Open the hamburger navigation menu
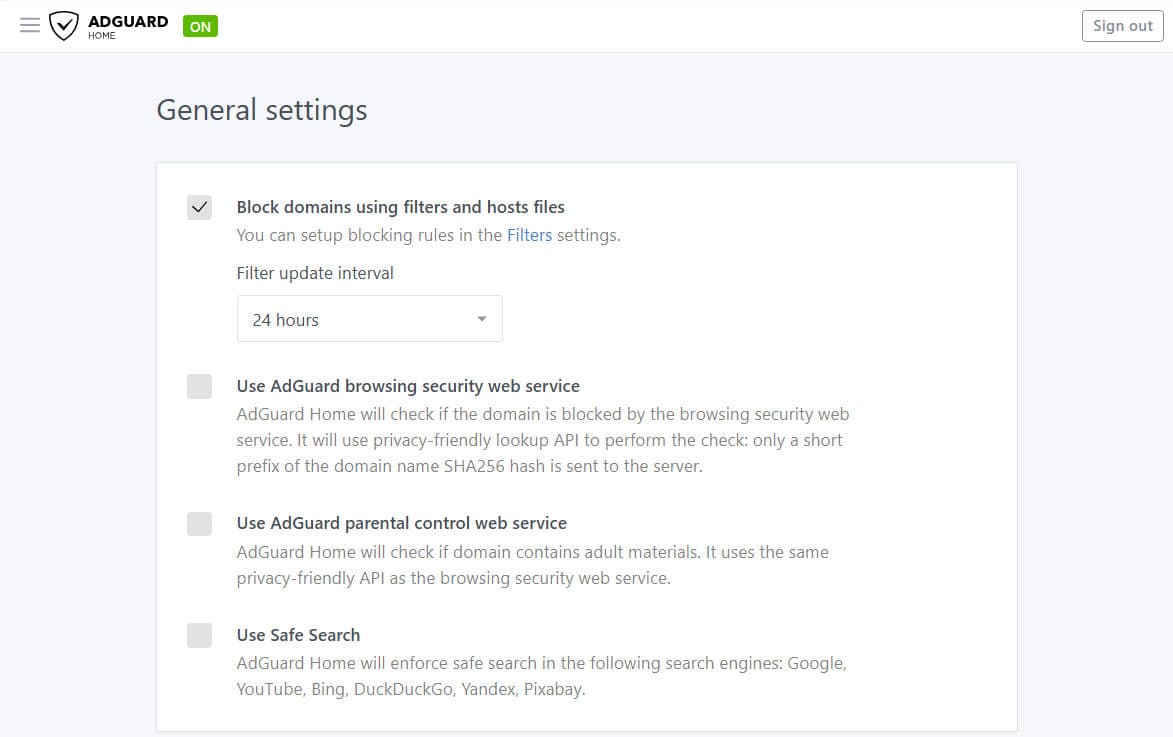The image size is (1173, 737). point(30,26)
